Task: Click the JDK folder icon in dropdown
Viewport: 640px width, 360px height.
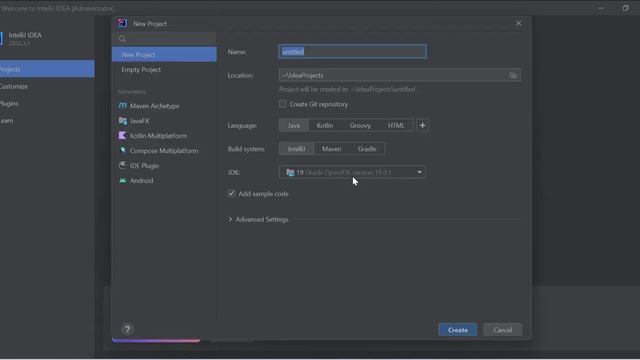Action: point(290,172)
